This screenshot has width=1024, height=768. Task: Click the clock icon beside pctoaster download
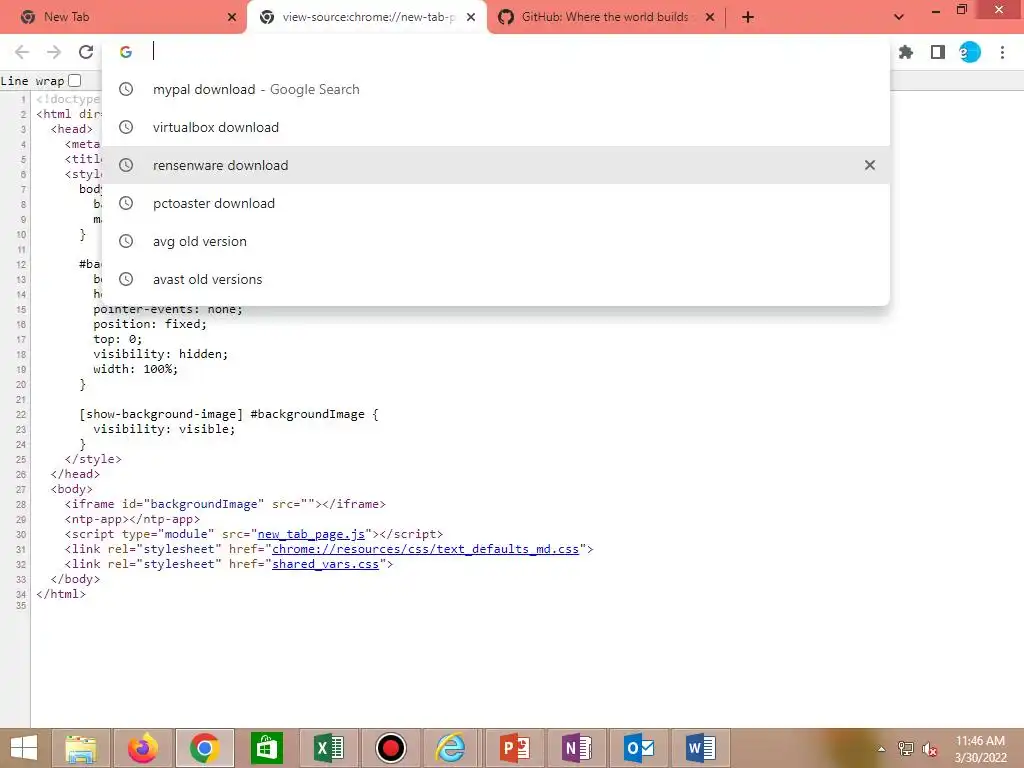pos(126,203)
